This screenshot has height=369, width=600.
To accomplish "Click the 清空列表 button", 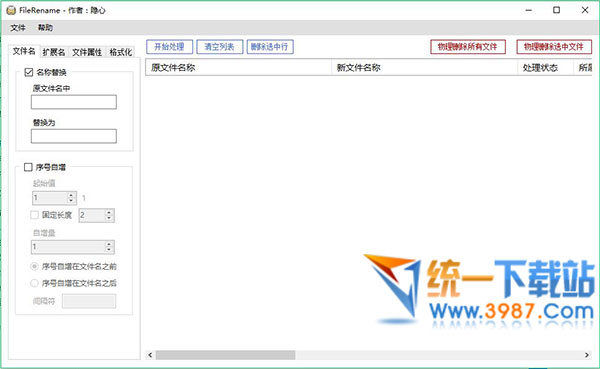I will (220, 47).
